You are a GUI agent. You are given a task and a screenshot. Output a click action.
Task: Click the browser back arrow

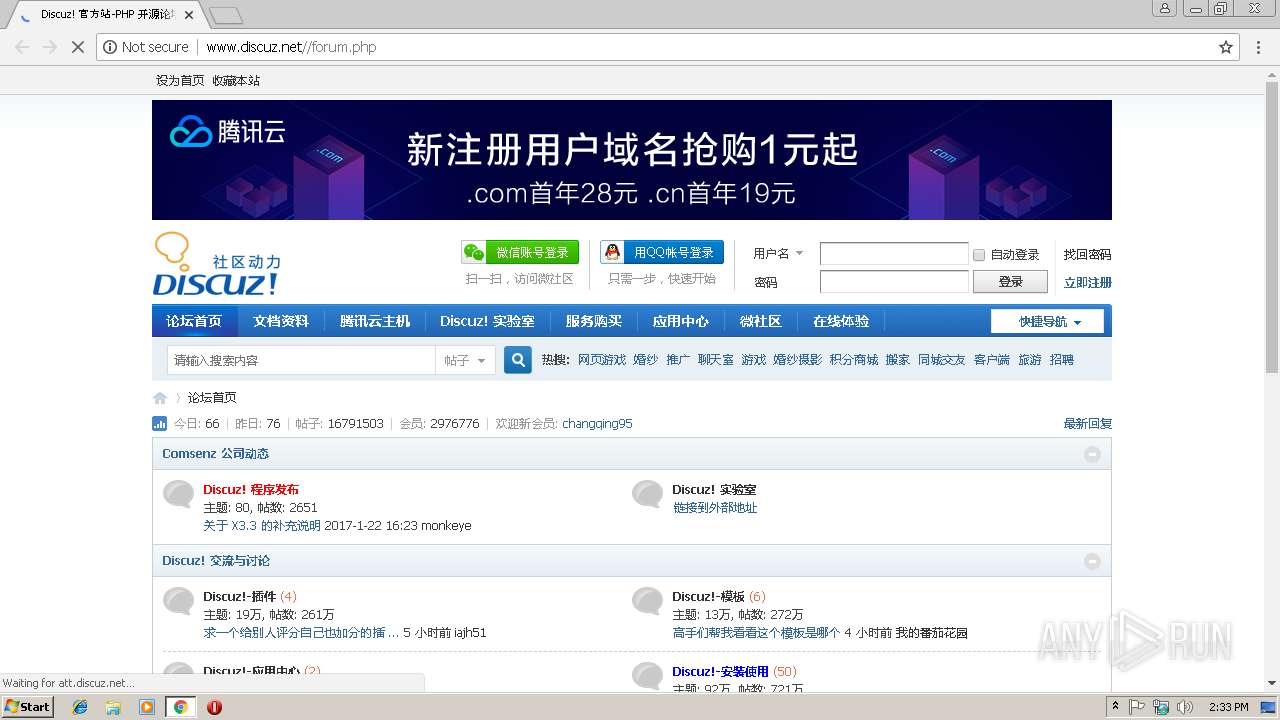click(22, 47)
